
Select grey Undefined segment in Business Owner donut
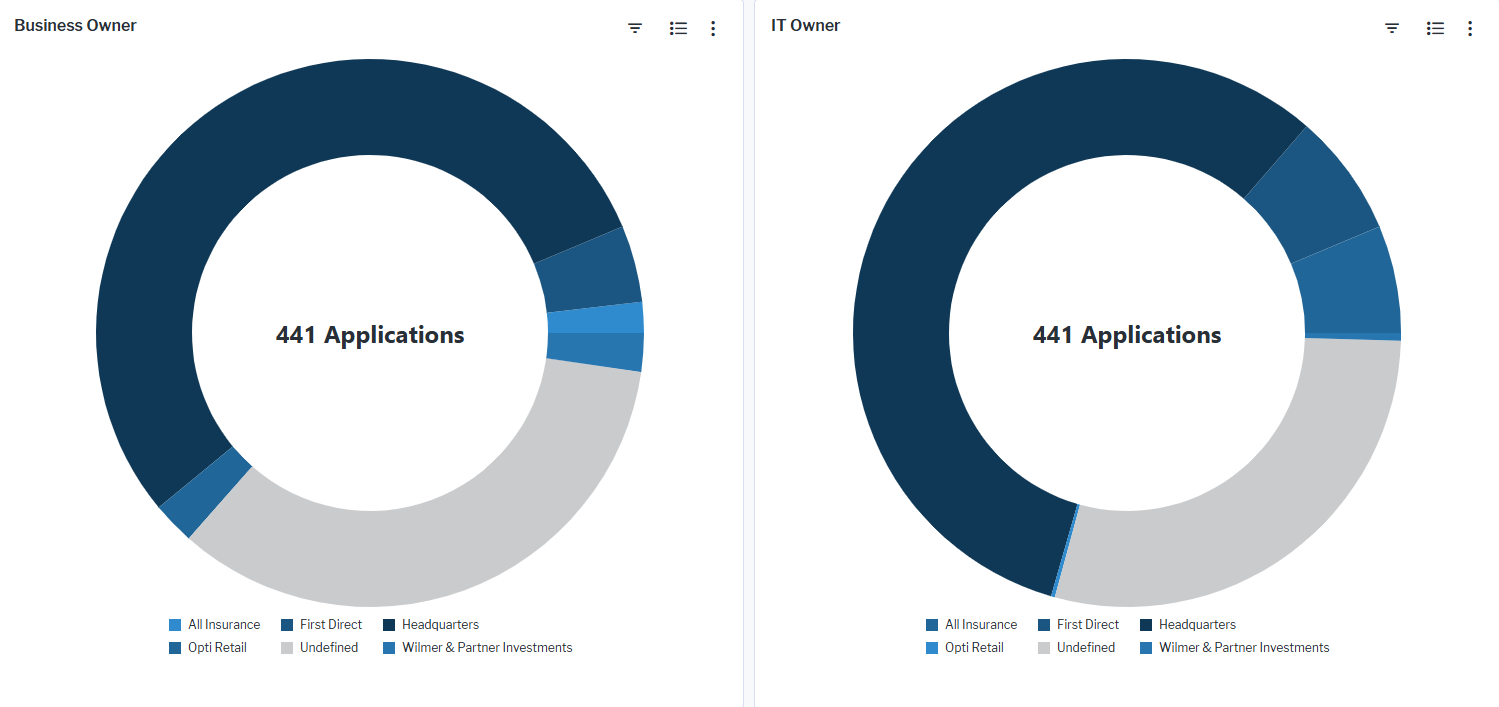450,540
